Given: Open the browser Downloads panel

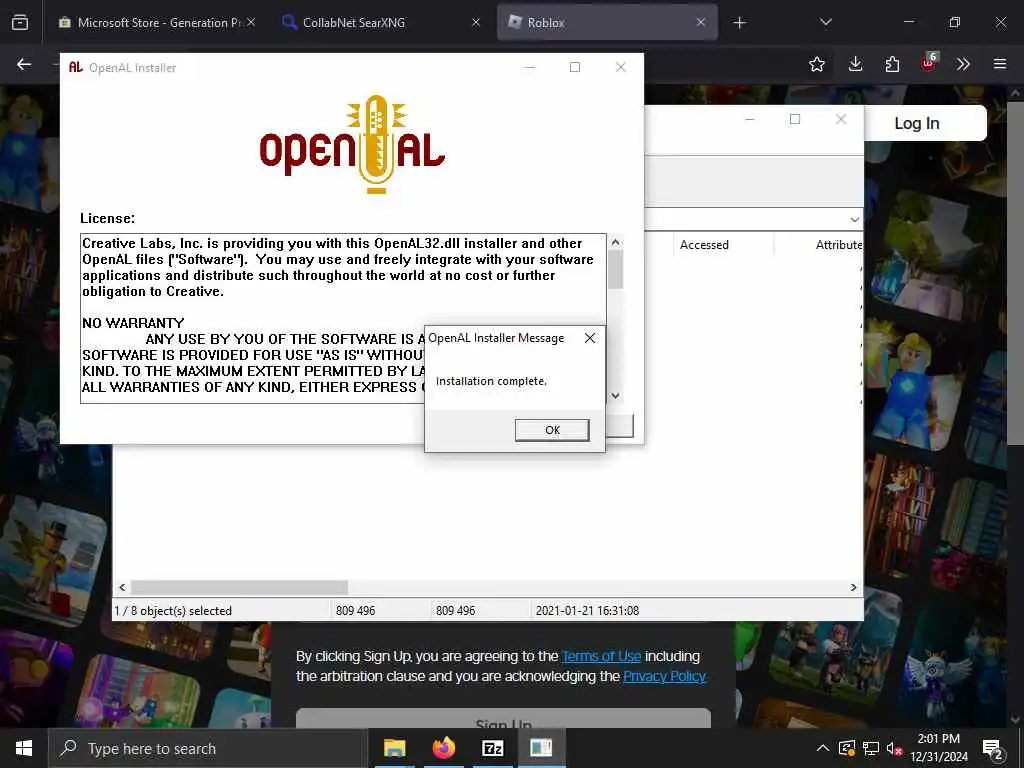Looking at the screenshot, I should click(855, 64).
